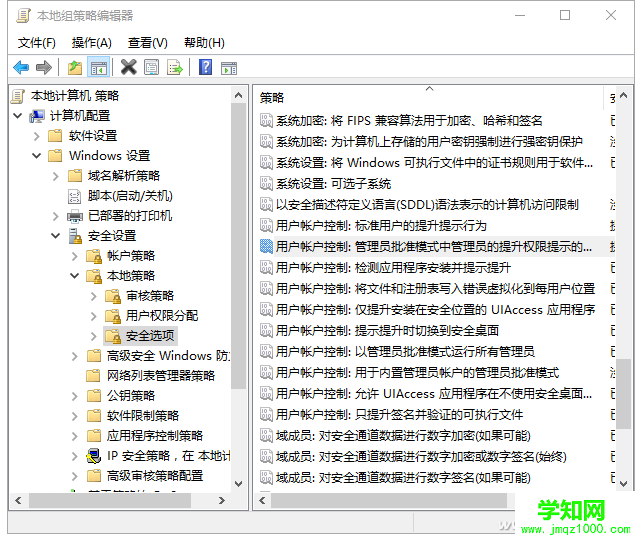This screenshot has width=642, height=541.
Task: Open the 查看(V) menu
Action: pos(147,43)
